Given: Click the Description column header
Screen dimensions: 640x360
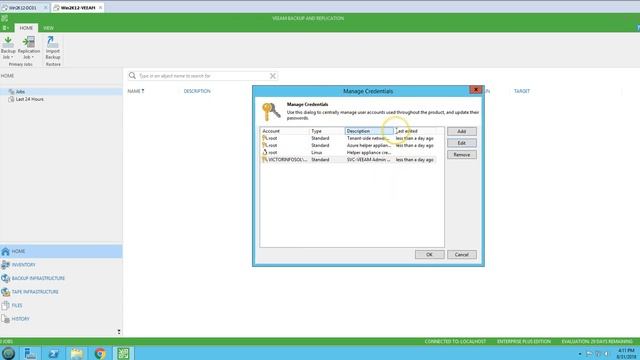Looking at the screenshot, I should pyautogui.click(x=369, y=131).
